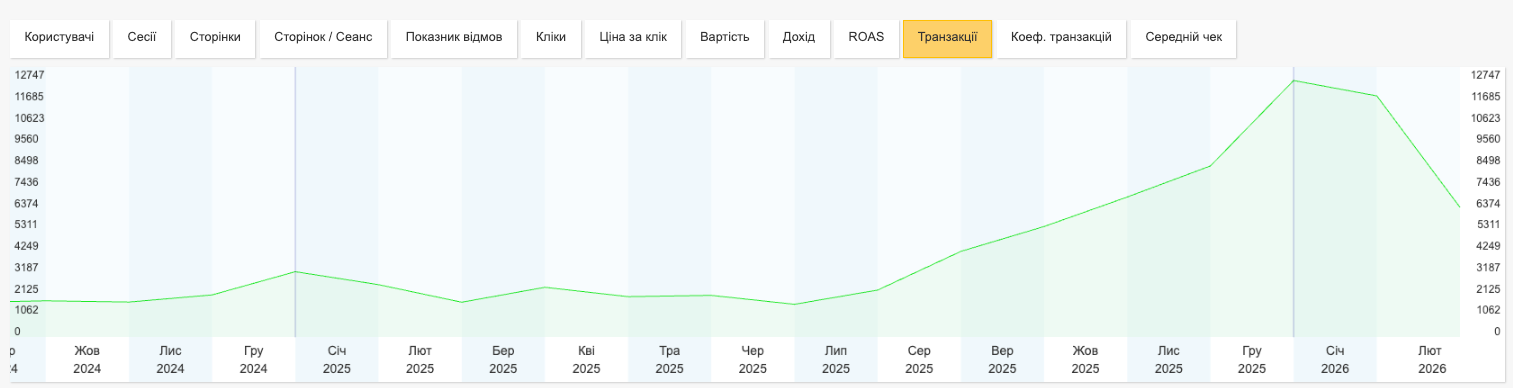Image resolution: width=1513 pixels, height=388 pixels.
Task: Click the Гру 2024 month label
Action: (254, 360)
